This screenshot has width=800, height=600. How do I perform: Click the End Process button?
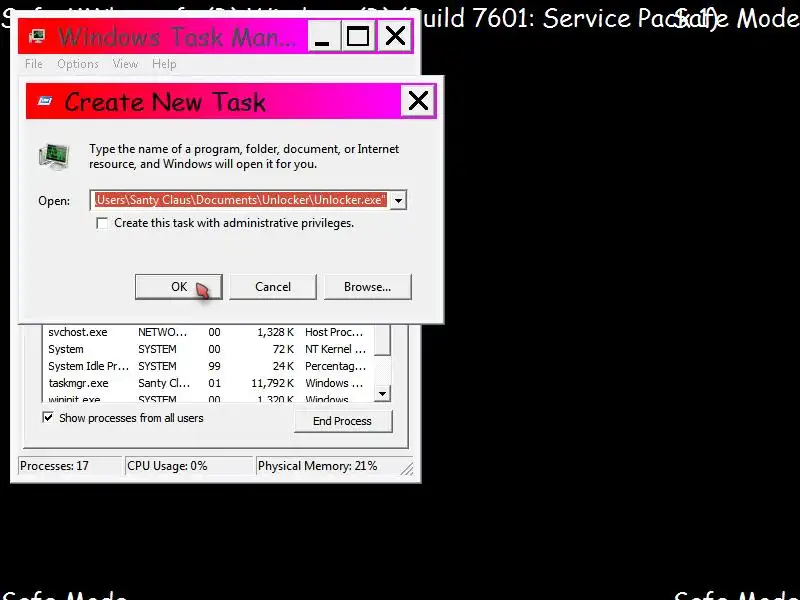point(342,421)
